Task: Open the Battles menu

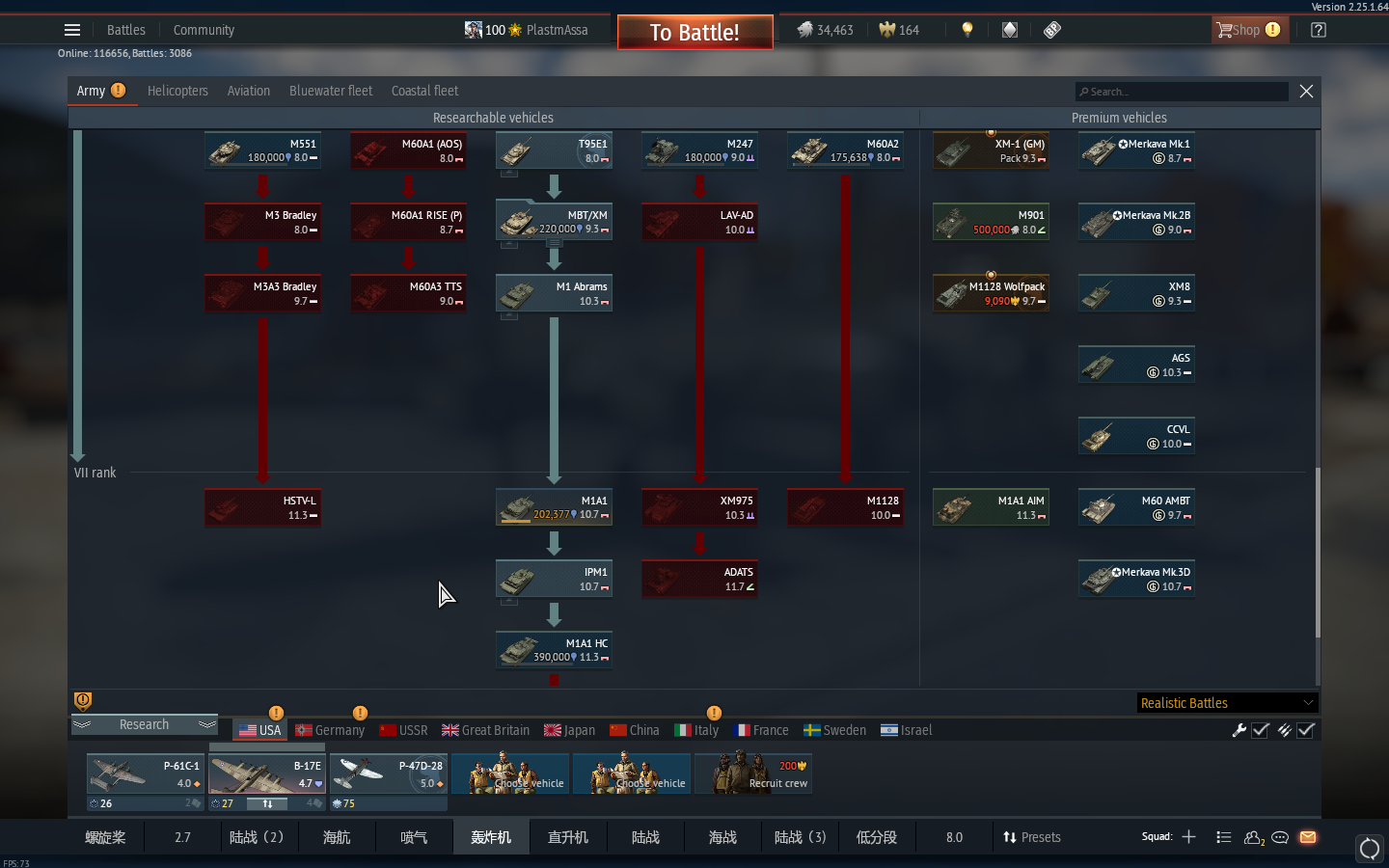Action: (126, 30)
